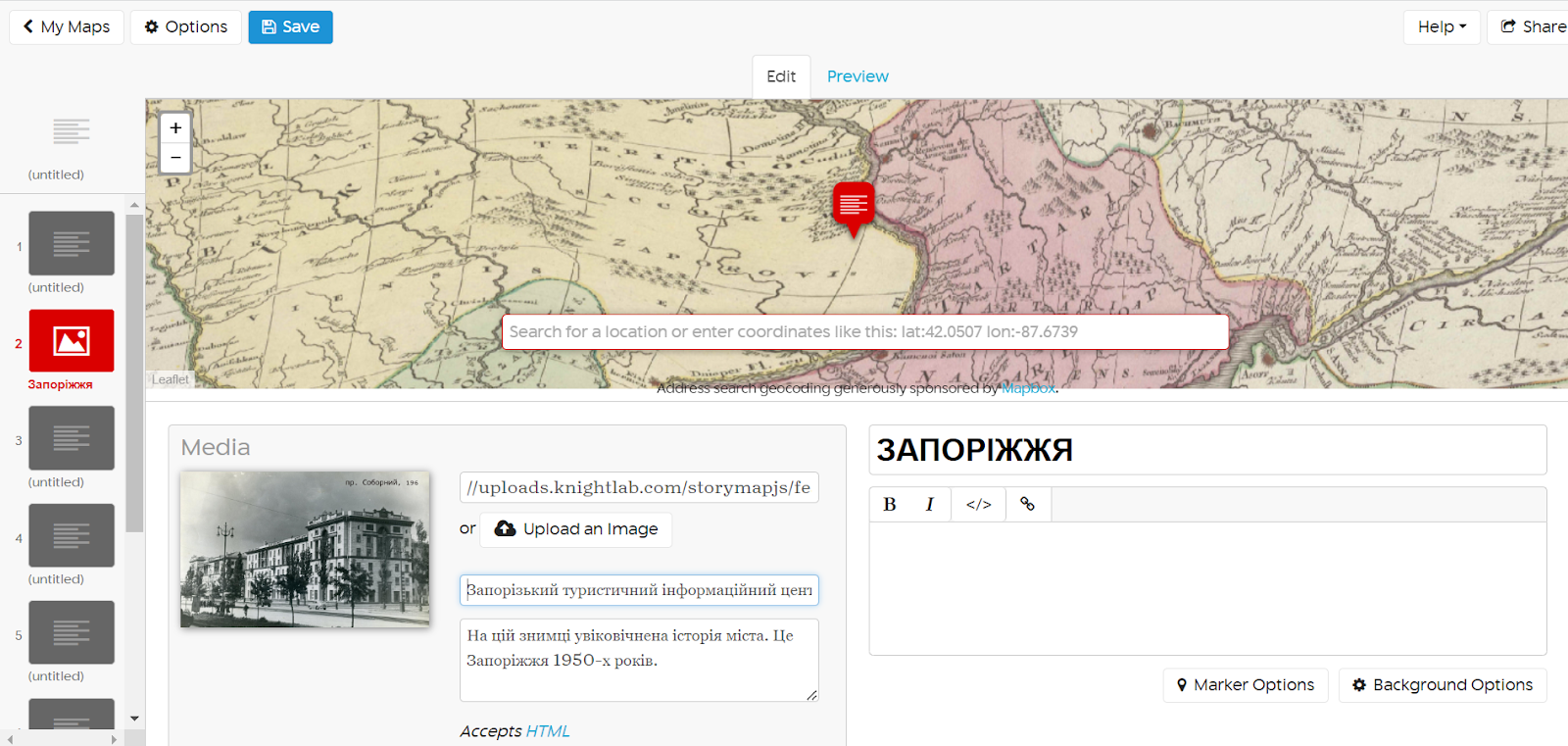Focus the location search field
The height and width of the screenshot is (746, 1568).
point(865,331)
